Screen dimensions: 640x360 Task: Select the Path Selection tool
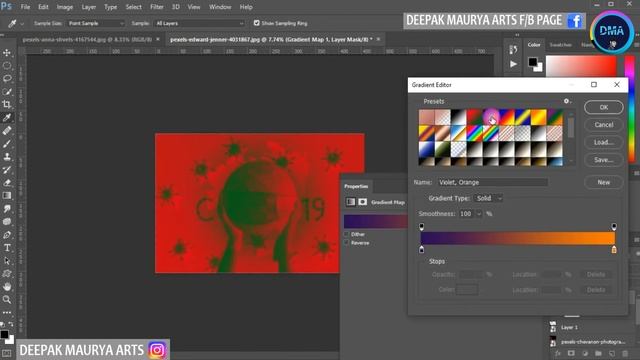(7, 261)
